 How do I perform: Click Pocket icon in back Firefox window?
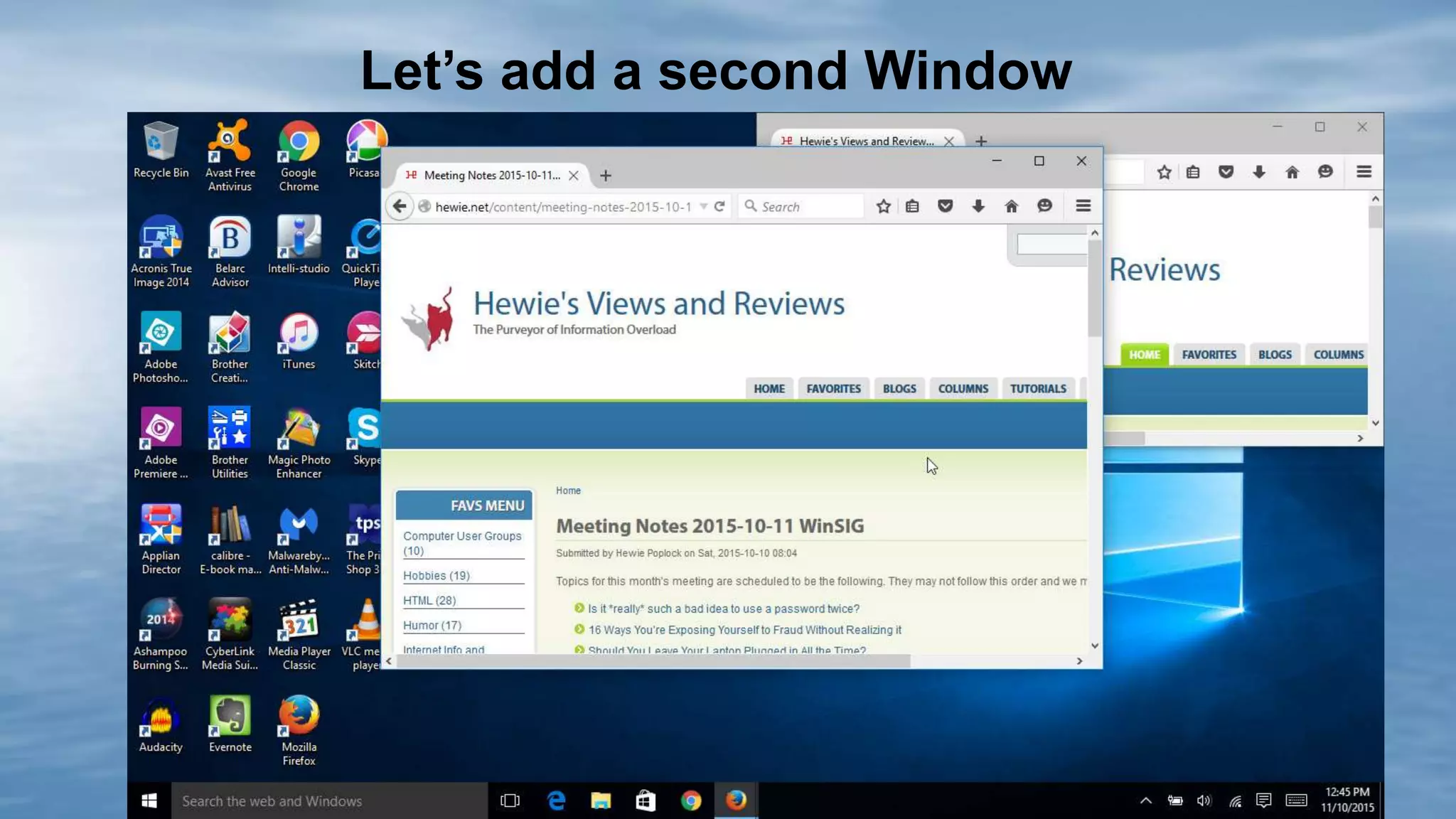(x=1226, y=172)
